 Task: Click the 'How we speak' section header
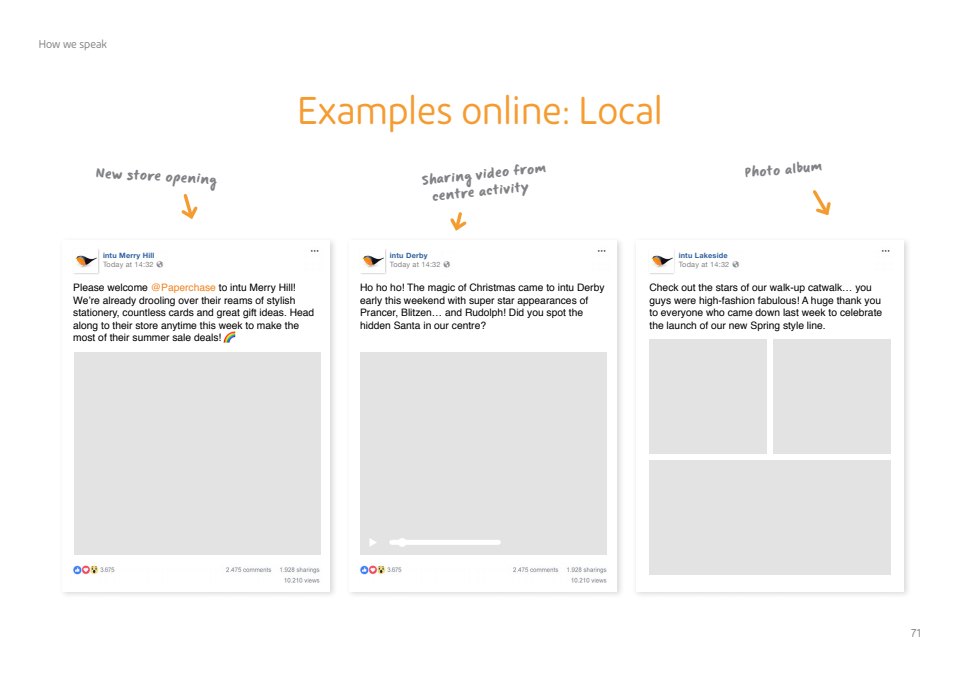pos(72,44)
